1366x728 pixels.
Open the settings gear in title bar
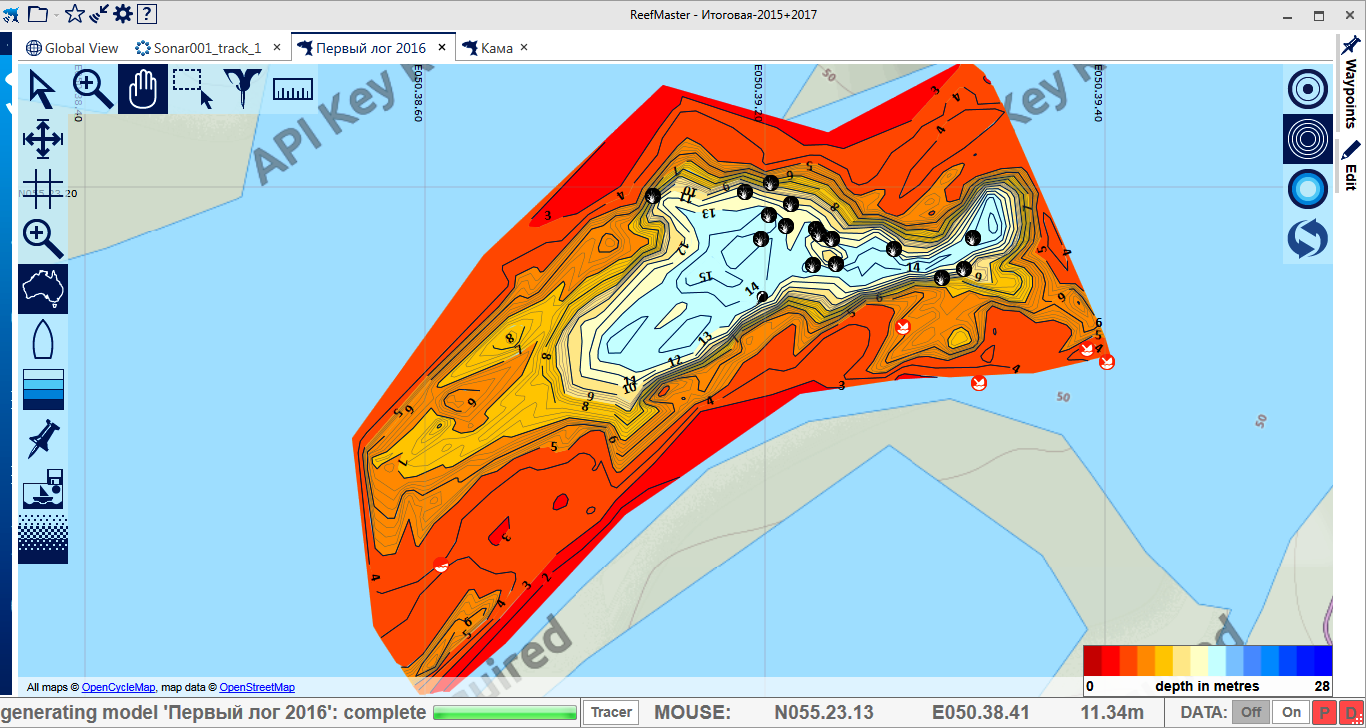122,14
